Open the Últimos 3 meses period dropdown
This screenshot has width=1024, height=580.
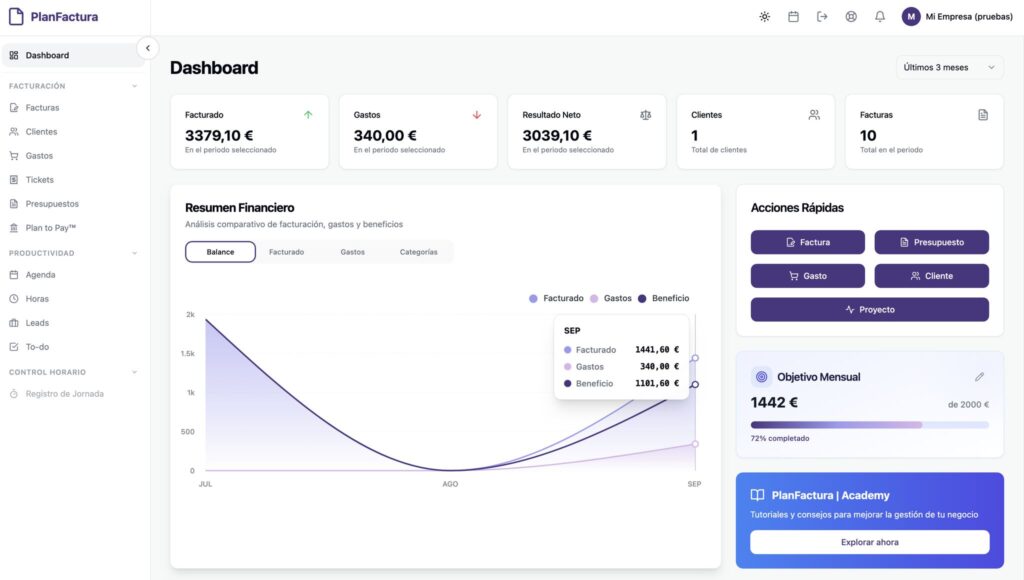pyautogui.click(x=950, y=67)
